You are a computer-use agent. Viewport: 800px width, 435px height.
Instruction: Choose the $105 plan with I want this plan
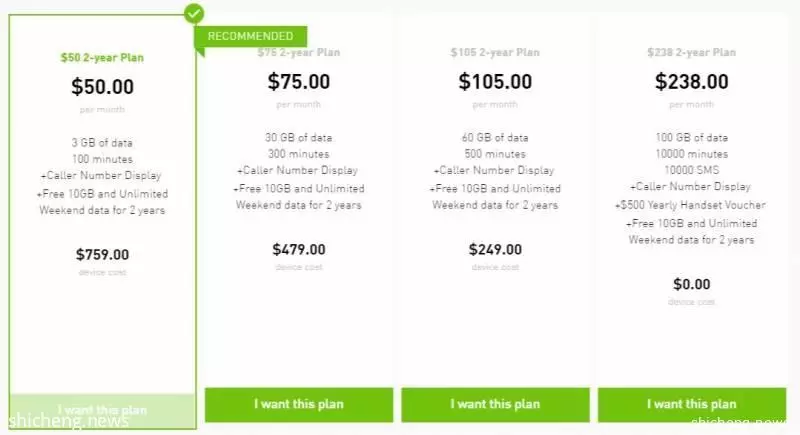coord(495,404)
